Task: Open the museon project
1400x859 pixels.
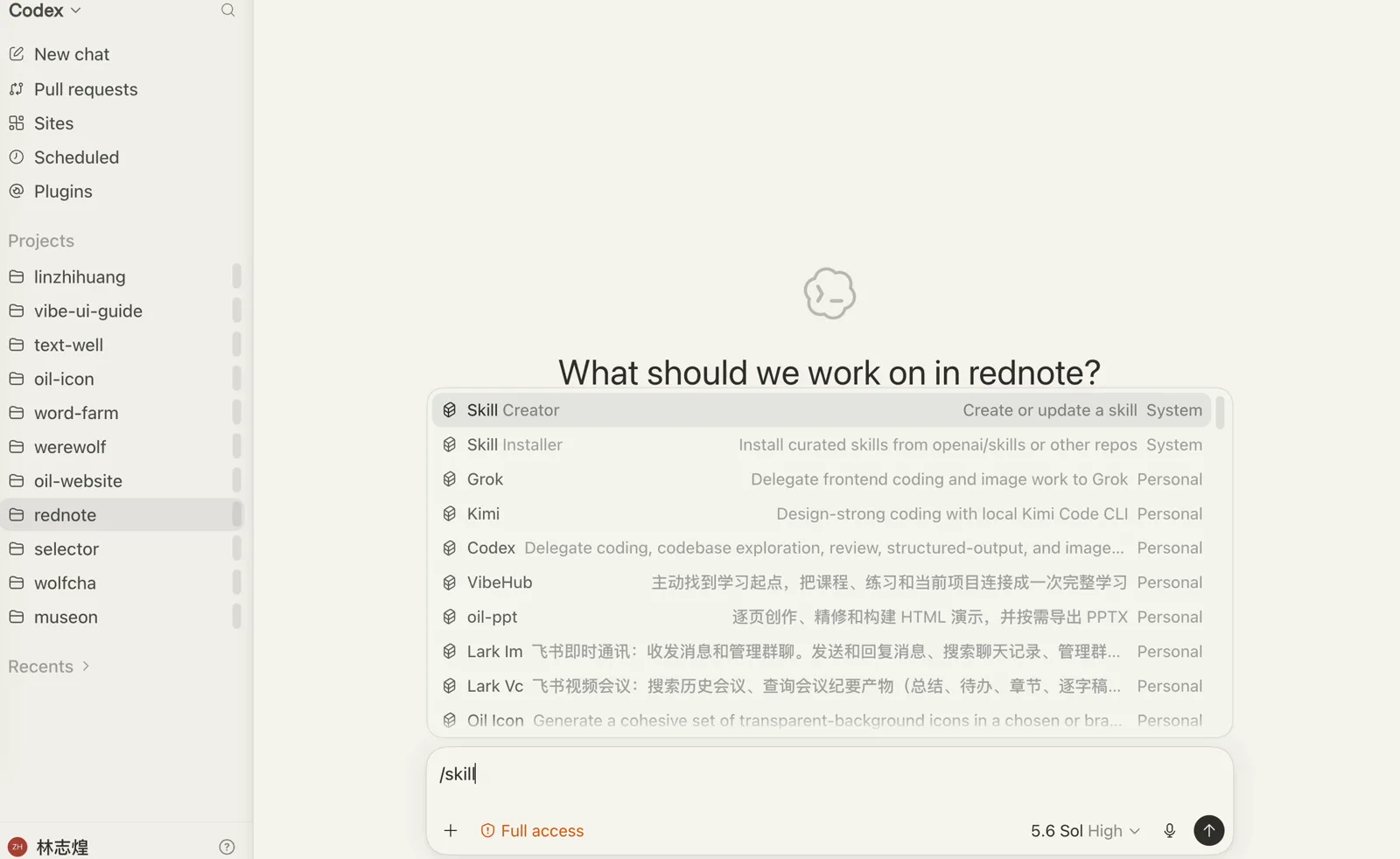Action: click(122, 618)
